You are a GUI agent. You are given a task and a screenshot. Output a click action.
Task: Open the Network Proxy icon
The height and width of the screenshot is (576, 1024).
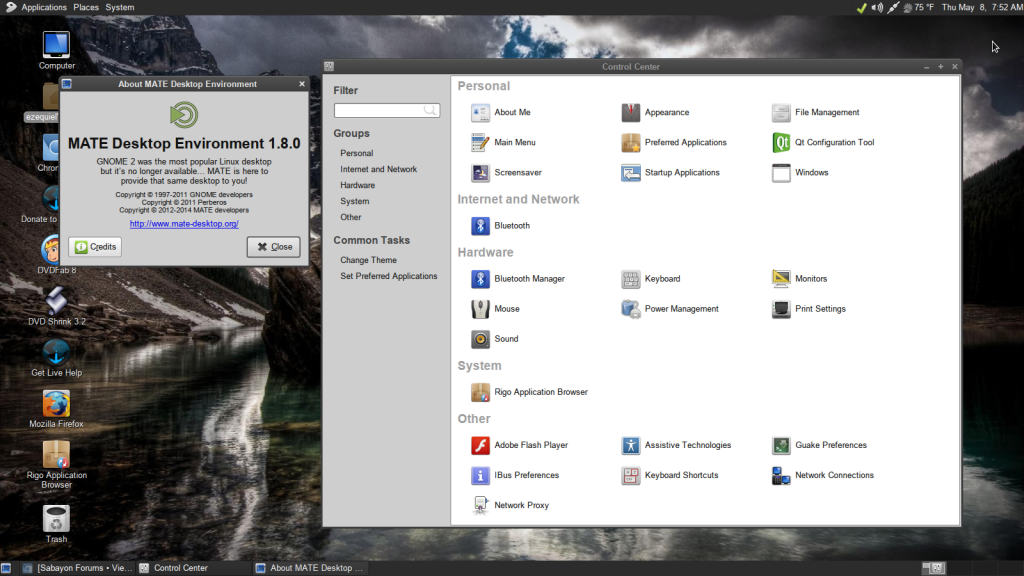[x=480, y=505]
